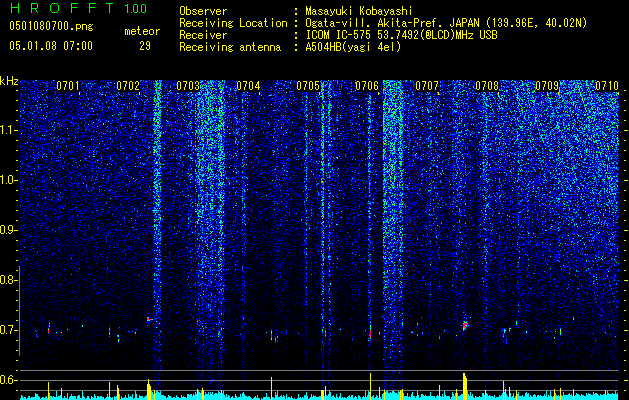Click the 0705 time marker

(308, 86)
